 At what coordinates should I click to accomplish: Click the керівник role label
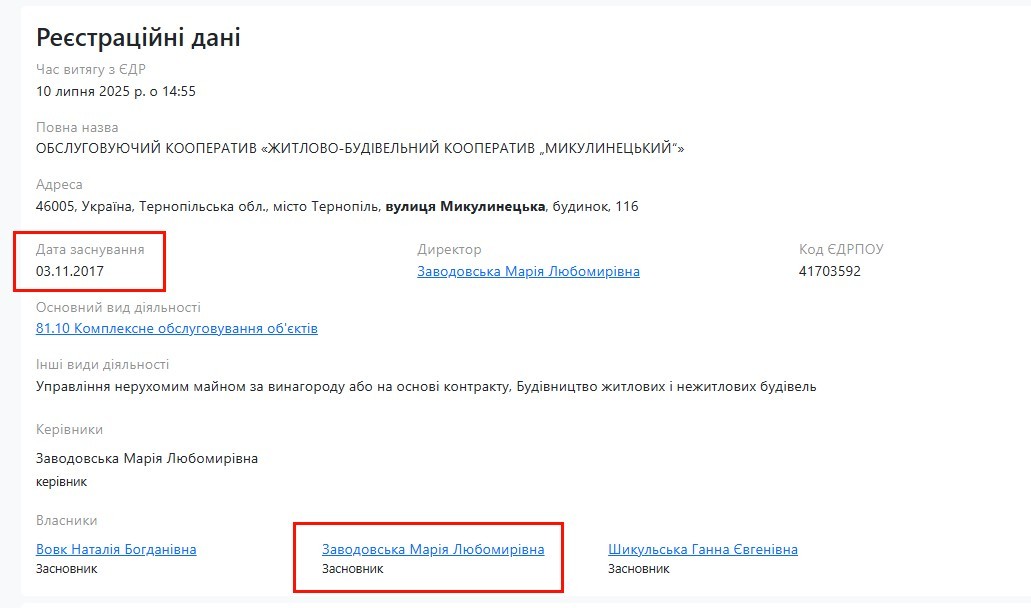pyautogui.click(x=61, y=482)
